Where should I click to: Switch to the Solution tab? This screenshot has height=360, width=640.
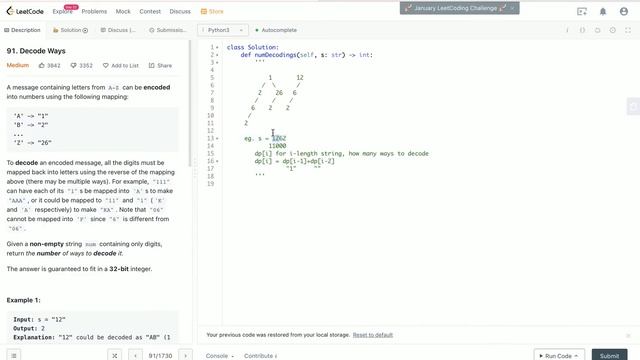click(70, 30)
